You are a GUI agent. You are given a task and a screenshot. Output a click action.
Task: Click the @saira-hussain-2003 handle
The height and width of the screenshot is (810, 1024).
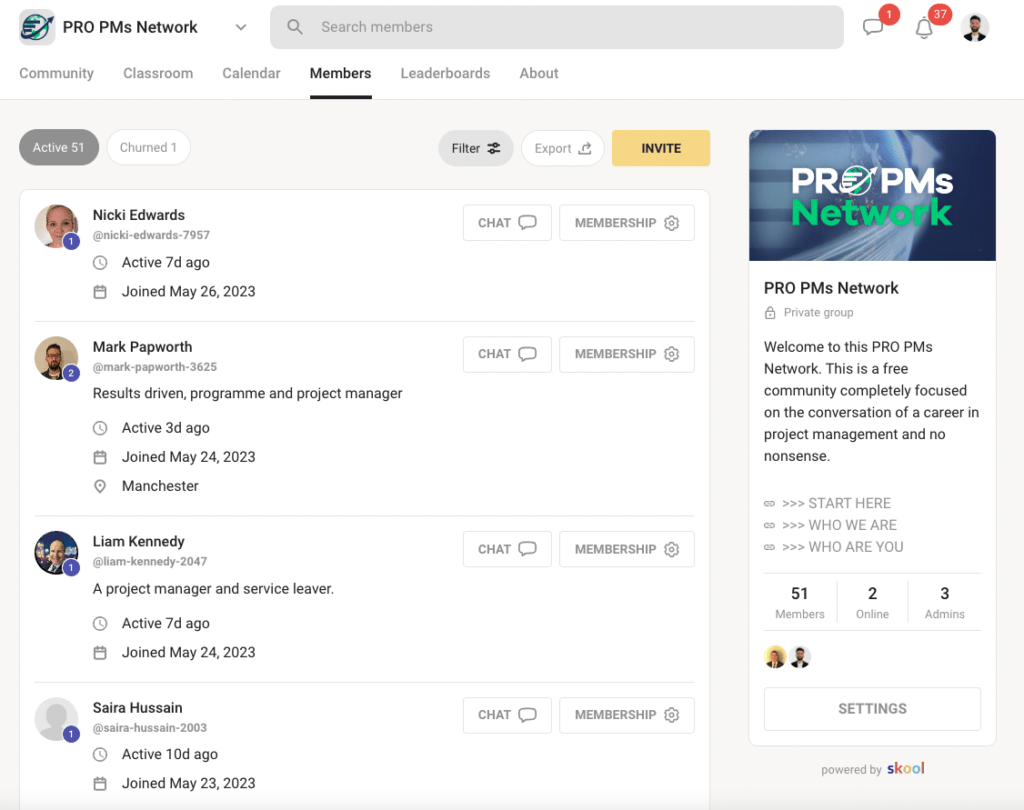pyautogui.click(x=150, y=727)
